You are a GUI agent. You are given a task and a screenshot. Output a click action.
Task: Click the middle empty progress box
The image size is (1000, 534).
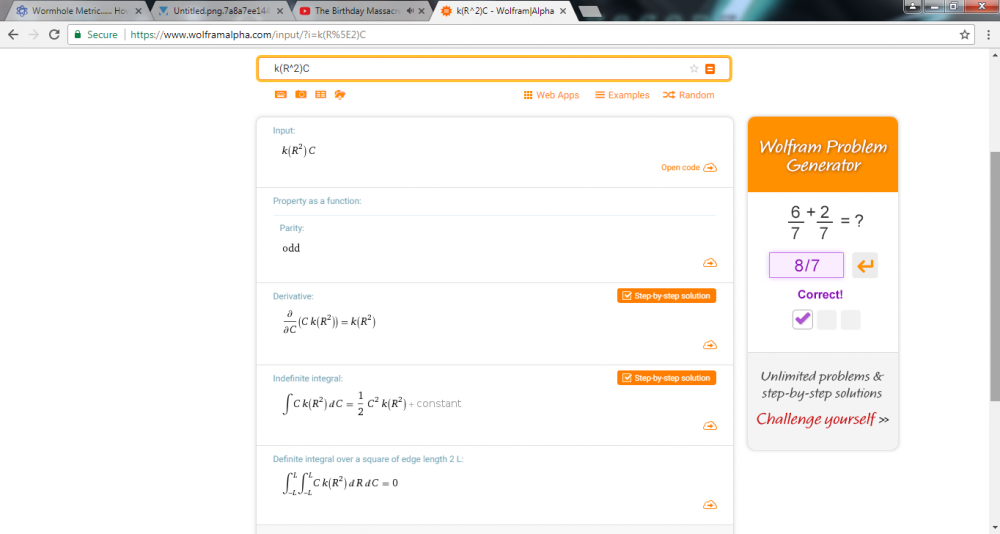tap(827, 320)
